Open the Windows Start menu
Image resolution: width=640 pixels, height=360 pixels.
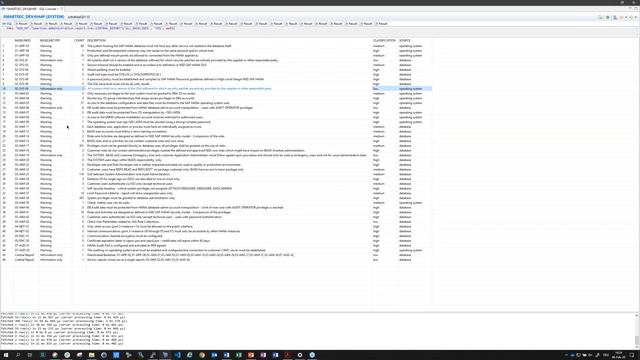[6, 355]
